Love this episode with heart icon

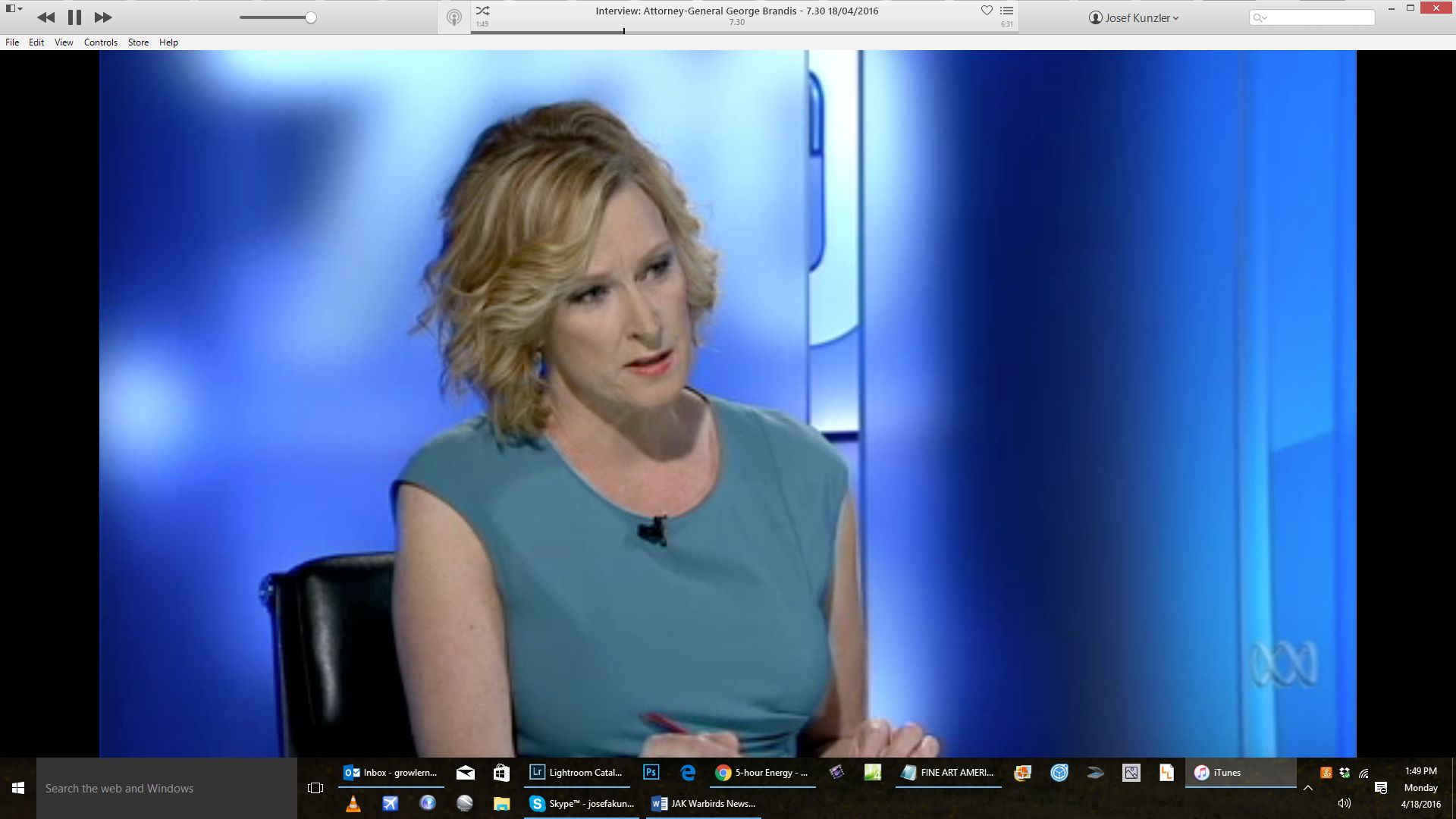point(987,11)
